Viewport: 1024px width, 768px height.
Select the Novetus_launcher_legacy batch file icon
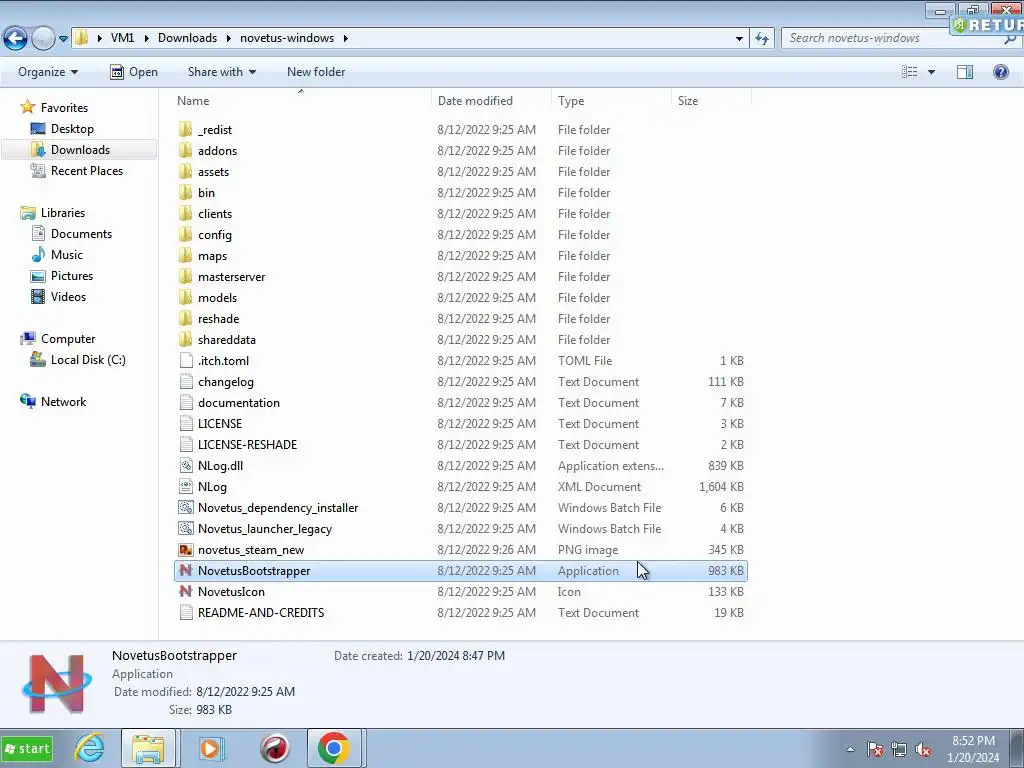click(185, 528)
